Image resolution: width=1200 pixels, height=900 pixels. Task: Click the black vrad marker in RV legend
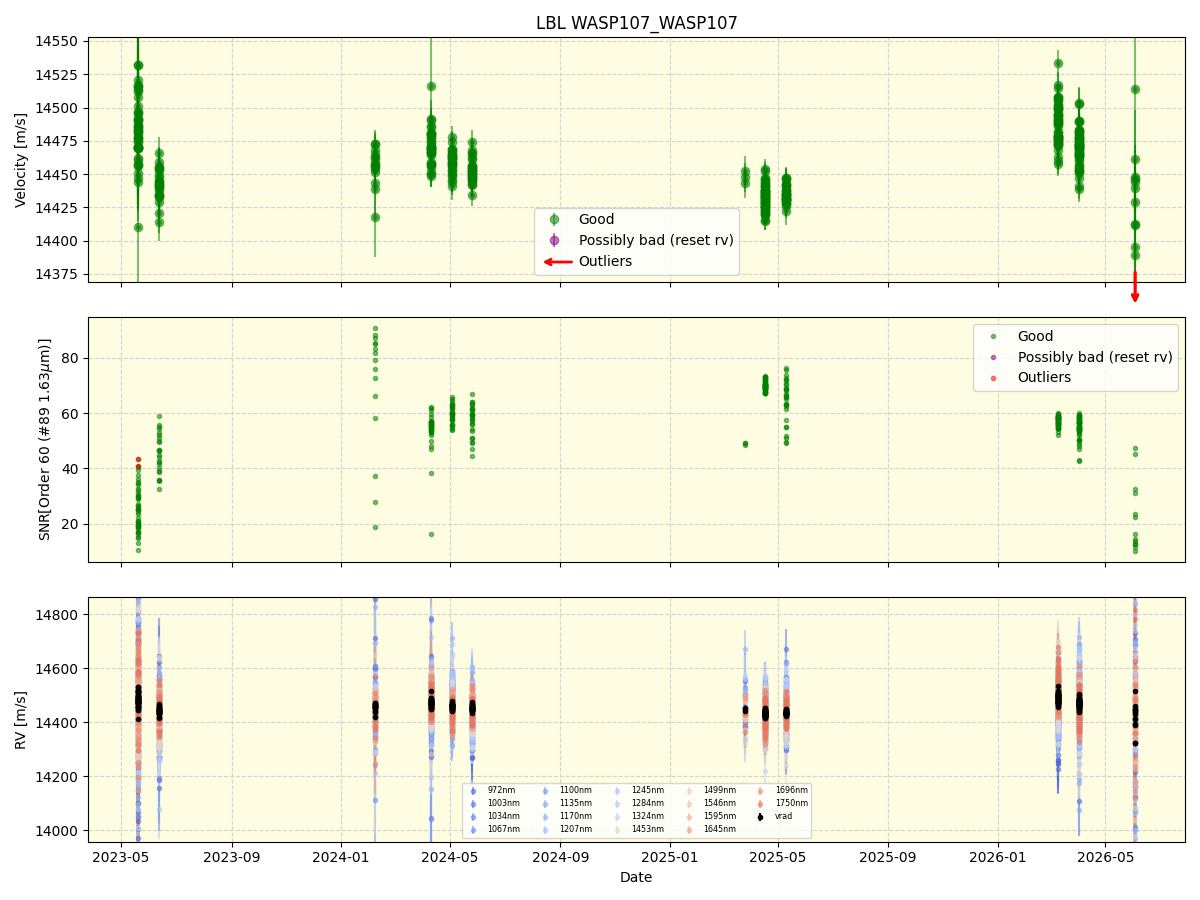point(761,817)
